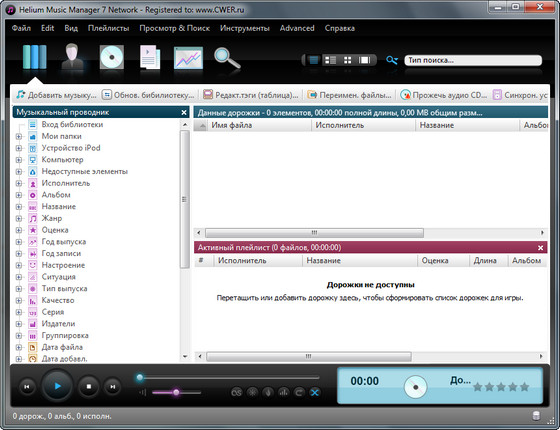Click the Тип поиска search field
Viewport: 560px width, 430px height.
(473, 60)
